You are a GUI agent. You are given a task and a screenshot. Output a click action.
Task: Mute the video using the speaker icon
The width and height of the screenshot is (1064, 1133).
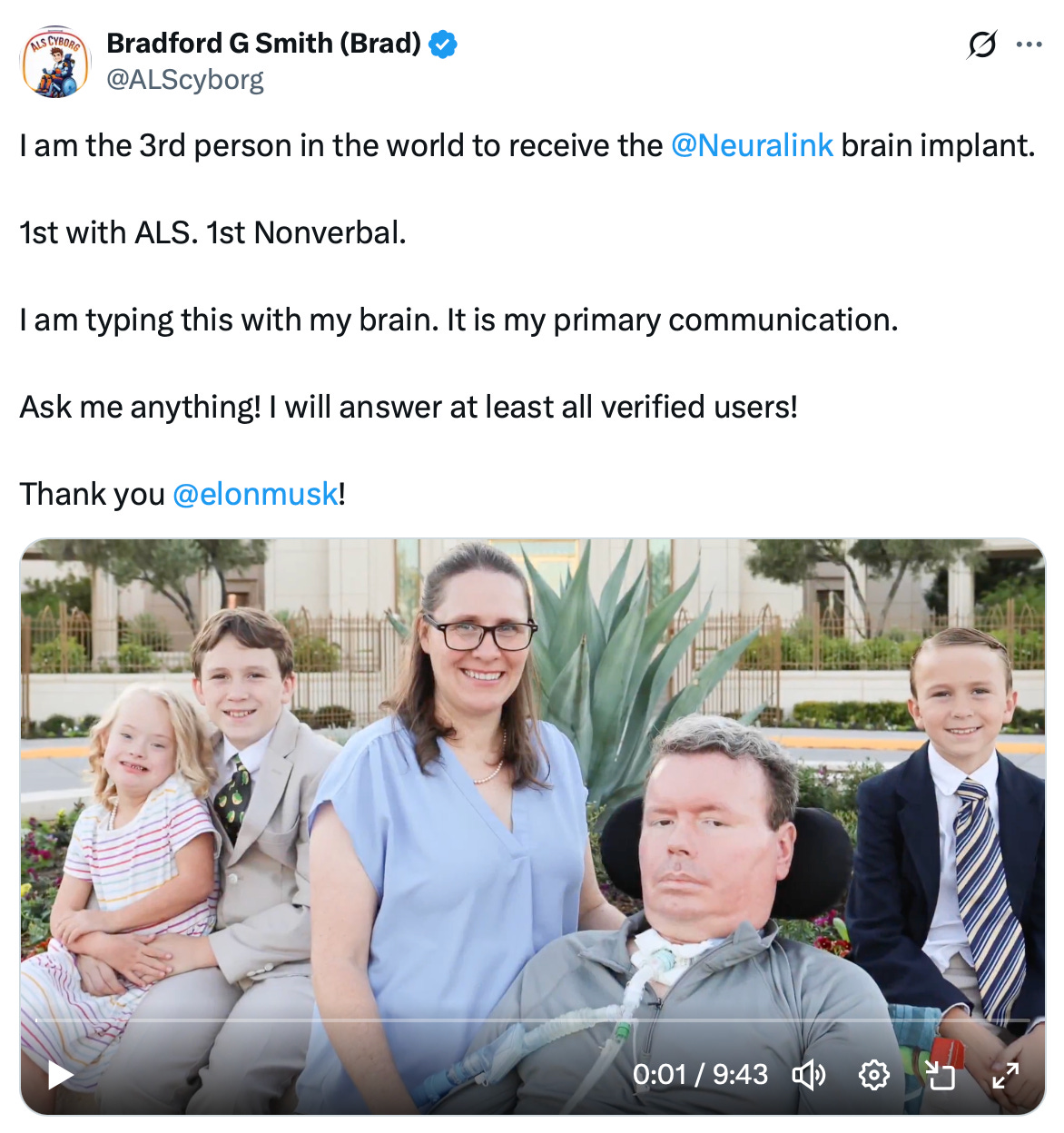(x=808, y=1076)
